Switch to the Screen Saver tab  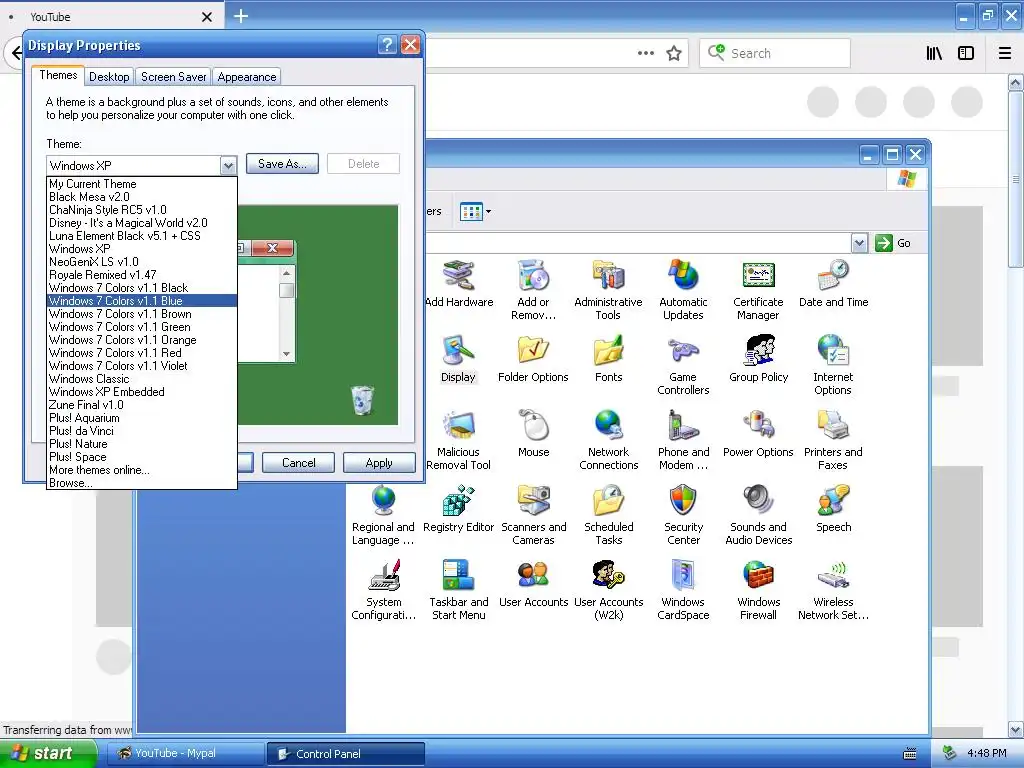174,77
